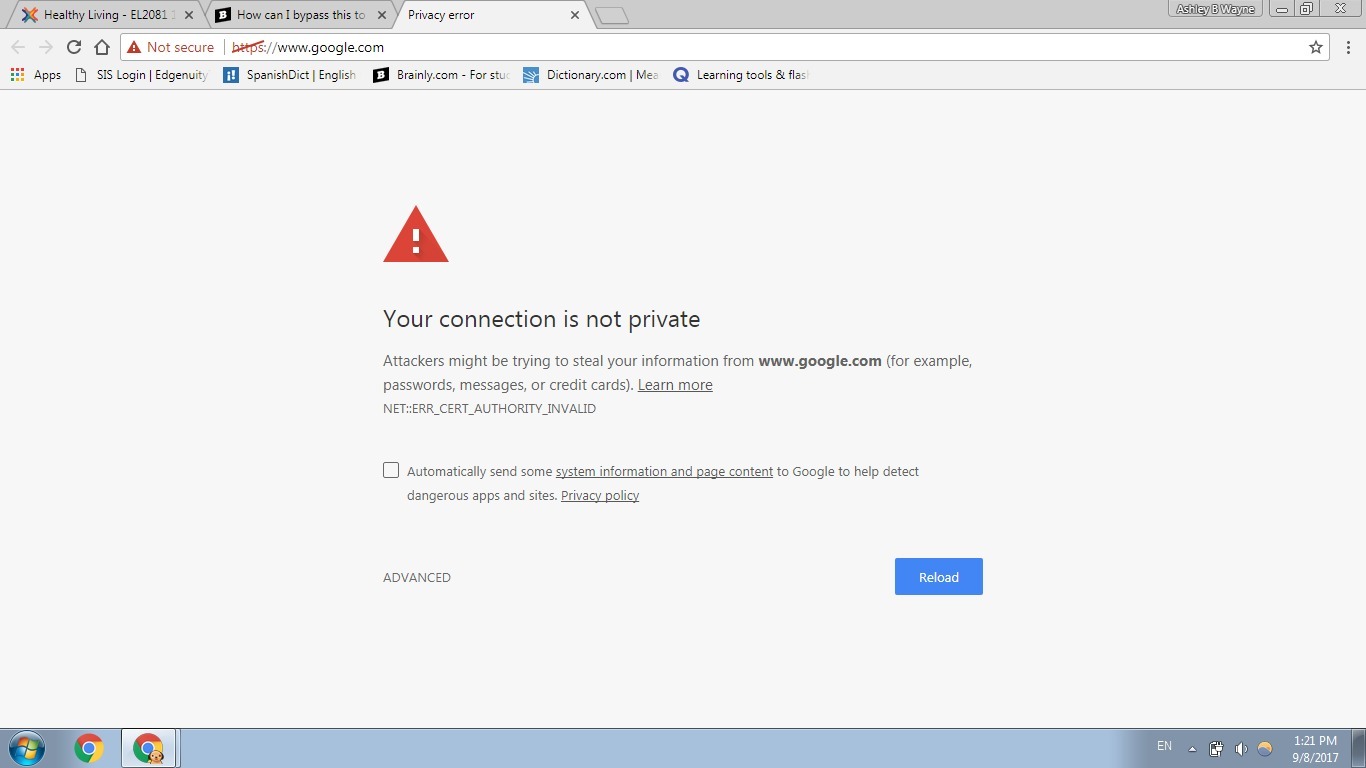The width and height of the screenshot is (1366, 768).
Task: Go back using the browser back arrow
Action: [18, 47]
